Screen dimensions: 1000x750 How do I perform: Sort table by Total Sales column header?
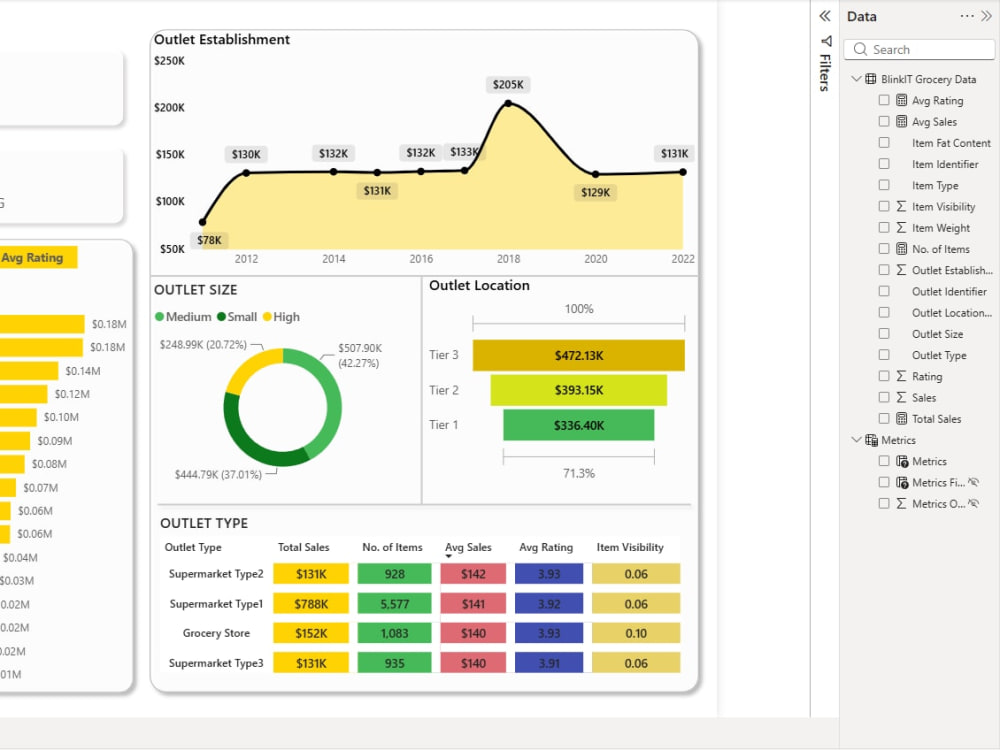coord(304,547)
